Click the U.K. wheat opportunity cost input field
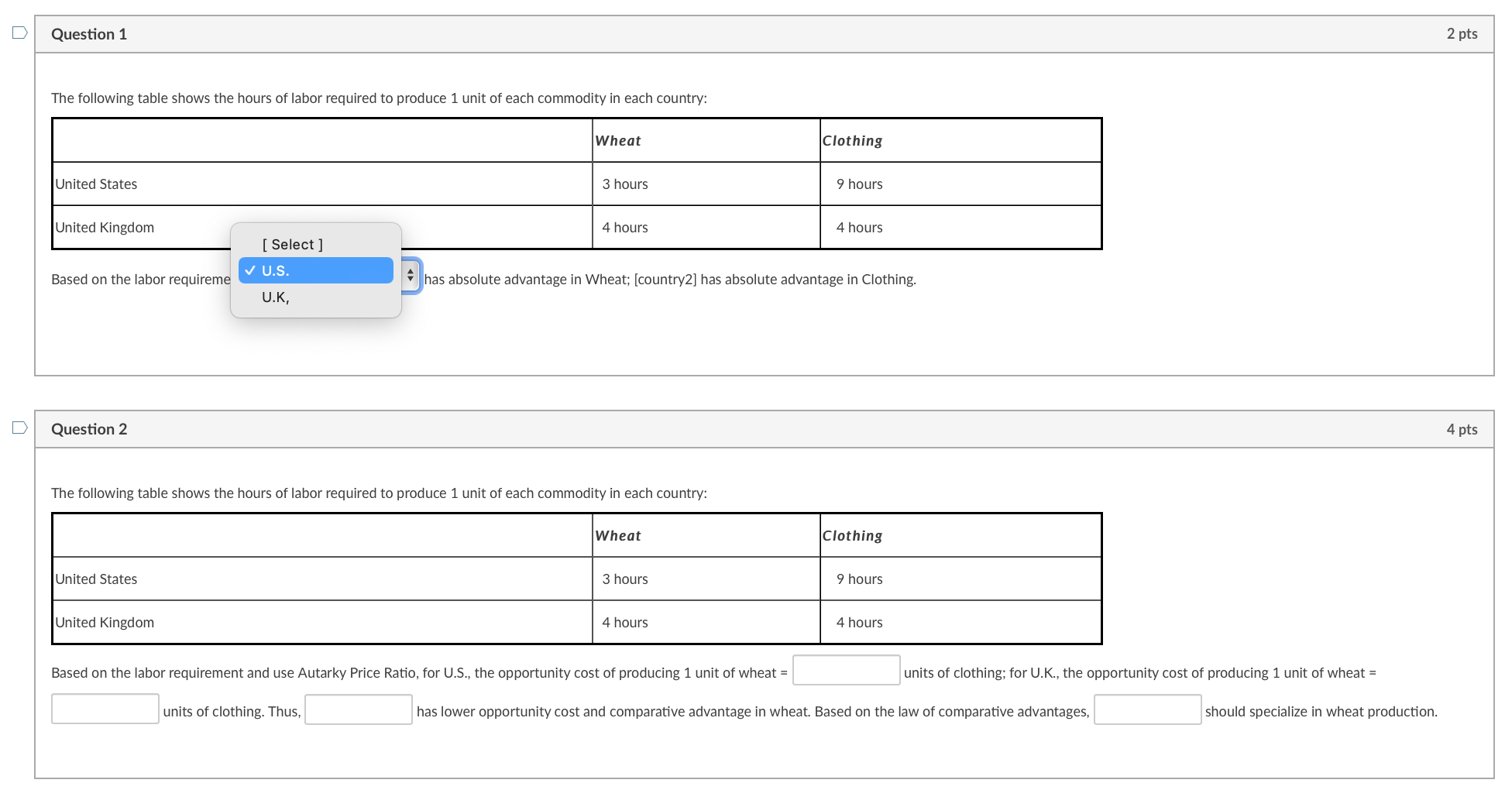The height and width of the screenshot is (790, 1512). tap(105, 709)
